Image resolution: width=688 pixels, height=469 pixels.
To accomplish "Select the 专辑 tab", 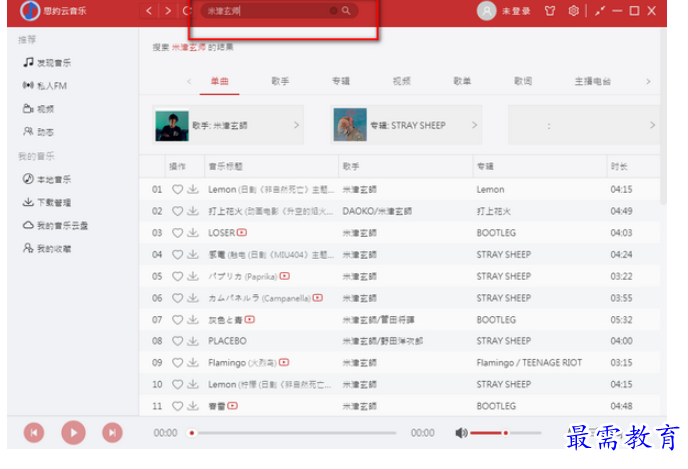I will [340, 81].
